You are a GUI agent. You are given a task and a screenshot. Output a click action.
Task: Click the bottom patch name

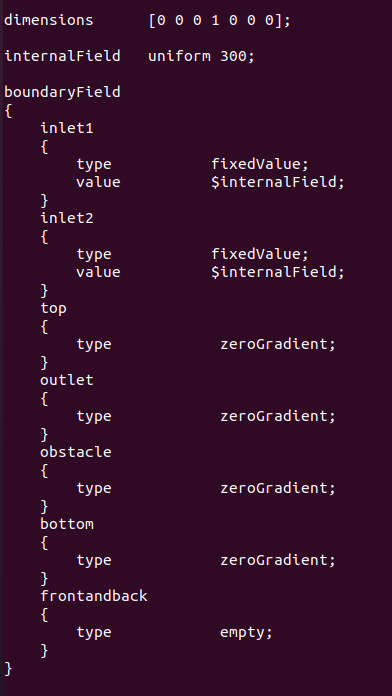67,524
